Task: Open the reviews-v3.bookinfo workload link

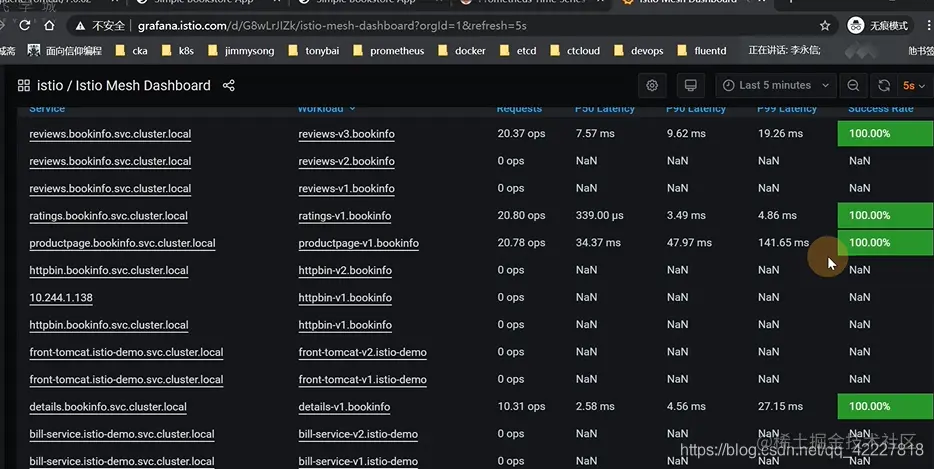Action: 346,134
